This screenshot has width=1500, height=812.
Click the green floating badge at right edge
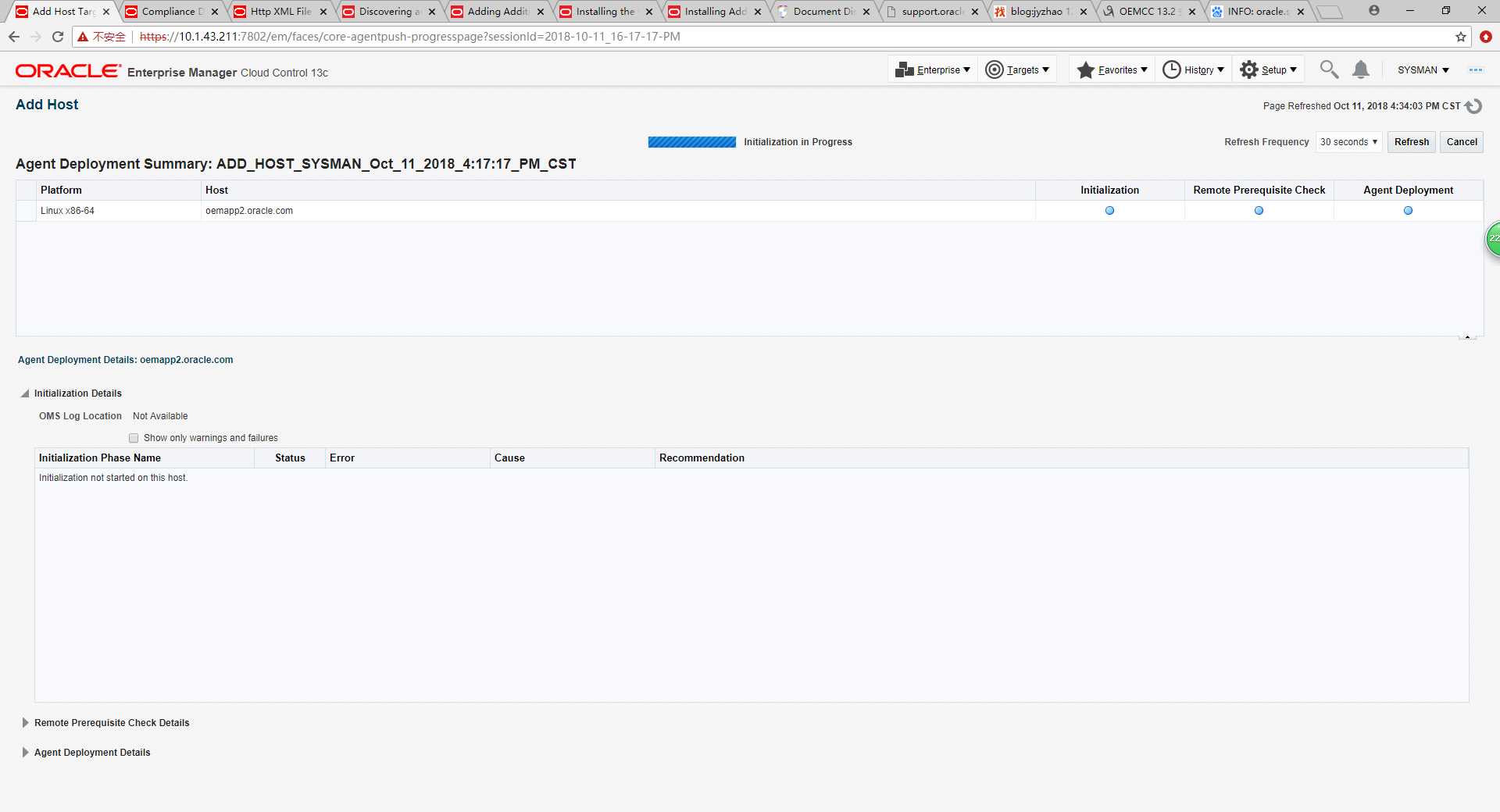(1493, 238)
